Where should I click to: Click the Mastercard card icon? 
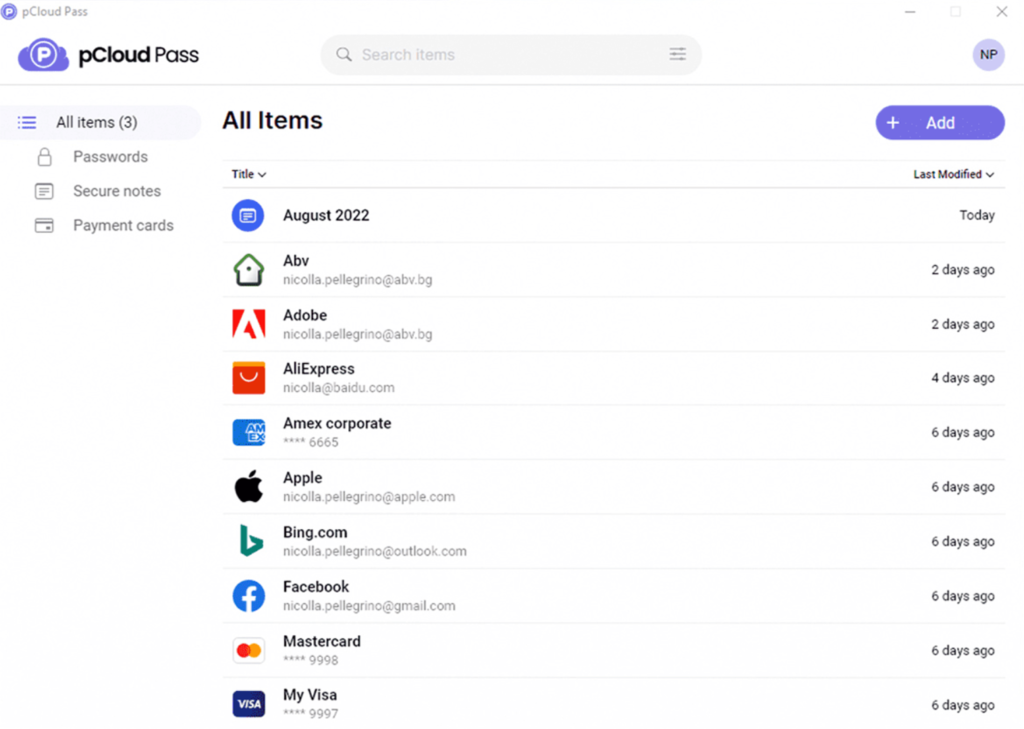(x=248, y=650)
